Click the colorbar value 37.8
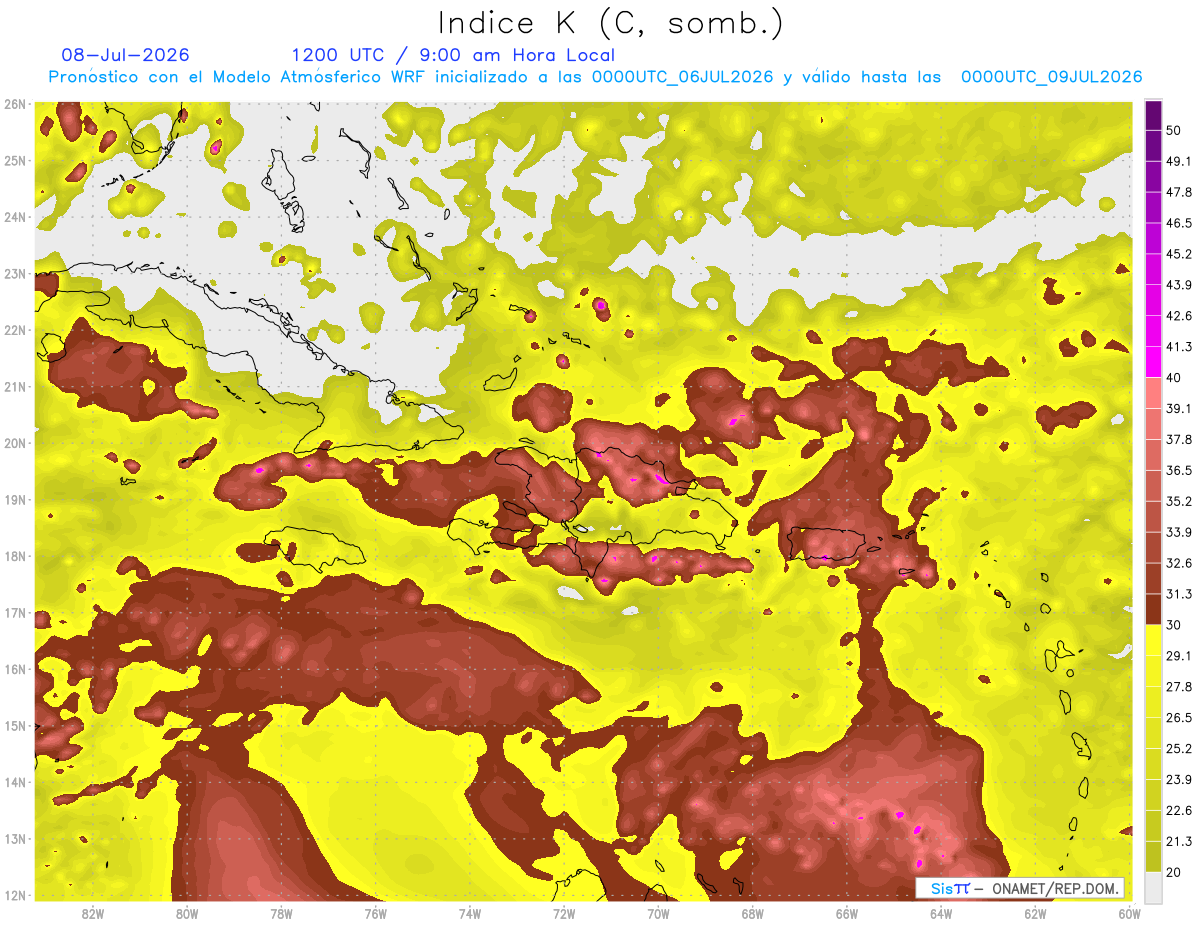Screen dimensions: 1200x927 1179,439
